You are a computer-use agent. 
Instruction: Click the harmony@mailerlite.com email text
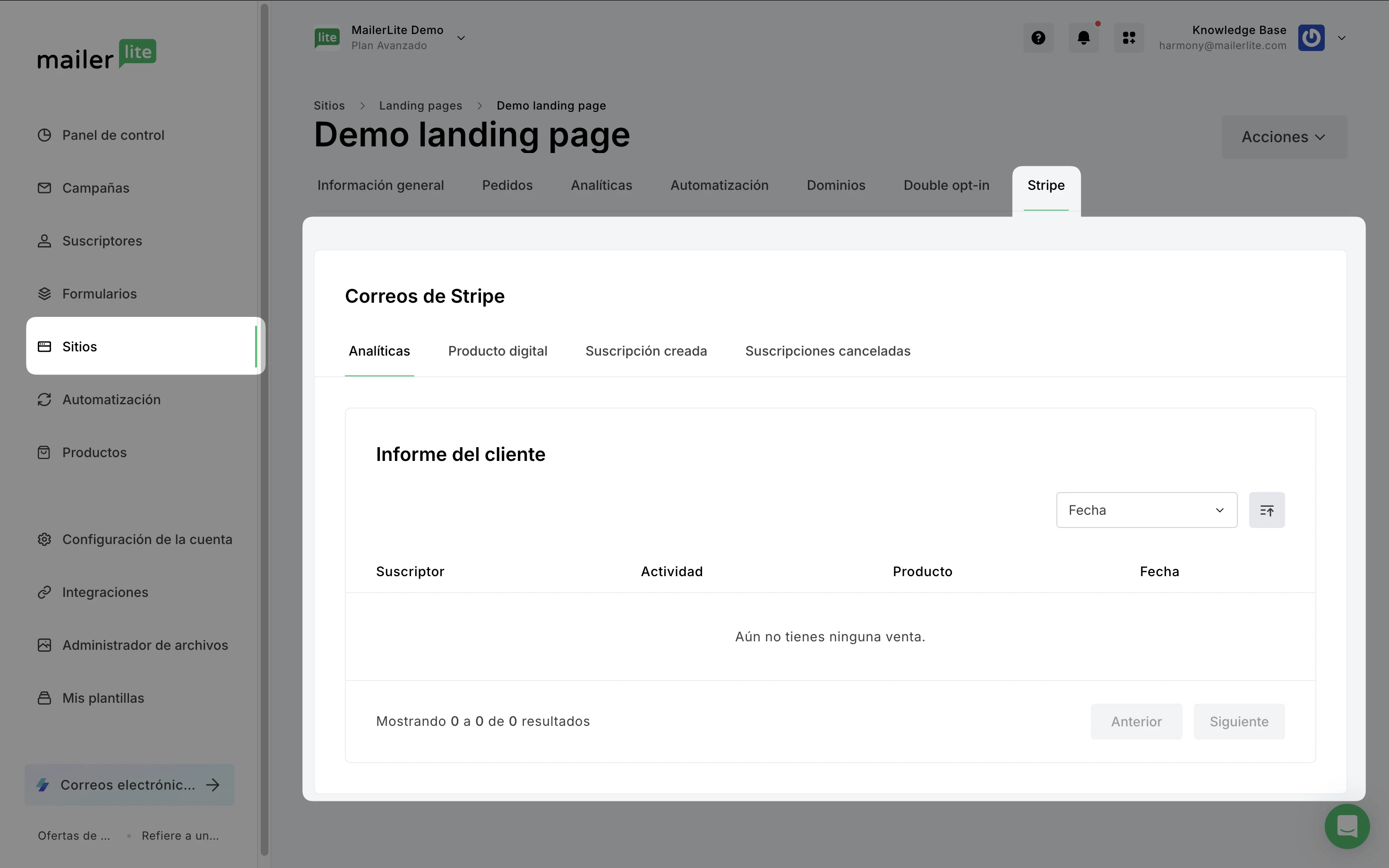(x=1223, y=45)
